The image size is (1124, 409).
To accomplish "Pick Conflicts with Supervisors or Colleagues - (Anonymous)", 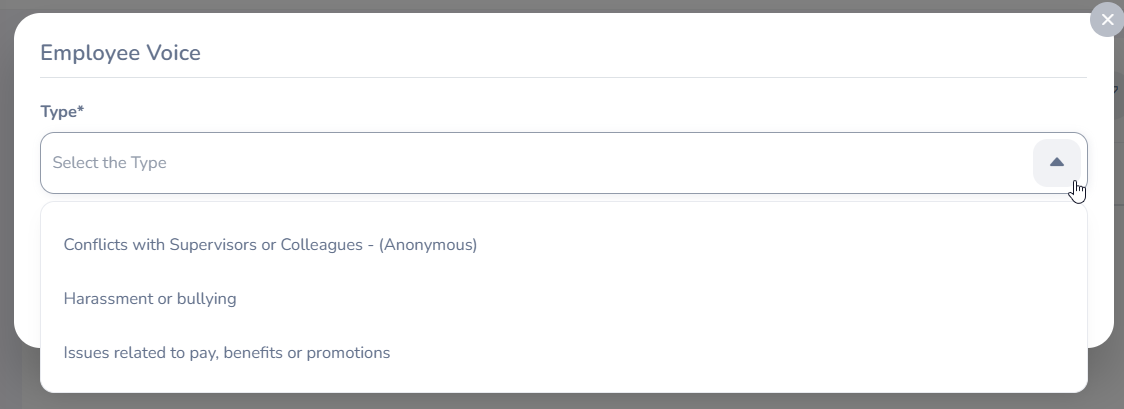I will [270, 244].
